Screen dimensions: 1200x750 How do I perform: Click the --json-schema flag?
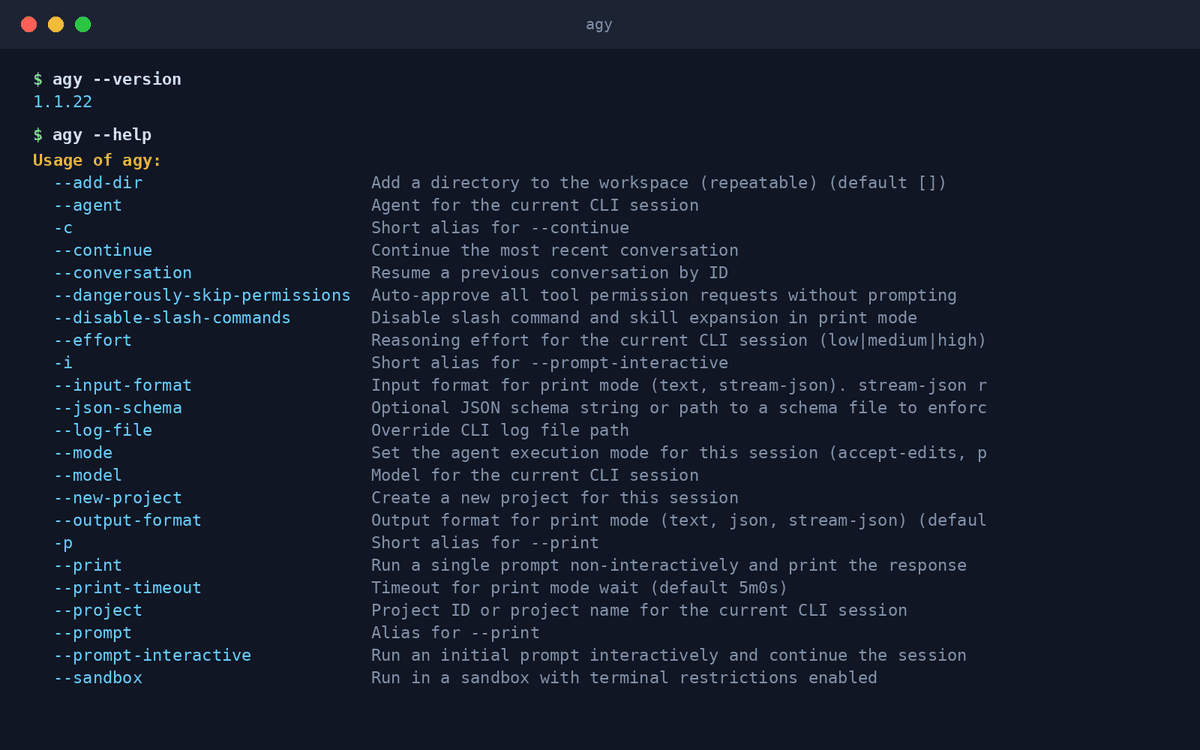point(118,408)
